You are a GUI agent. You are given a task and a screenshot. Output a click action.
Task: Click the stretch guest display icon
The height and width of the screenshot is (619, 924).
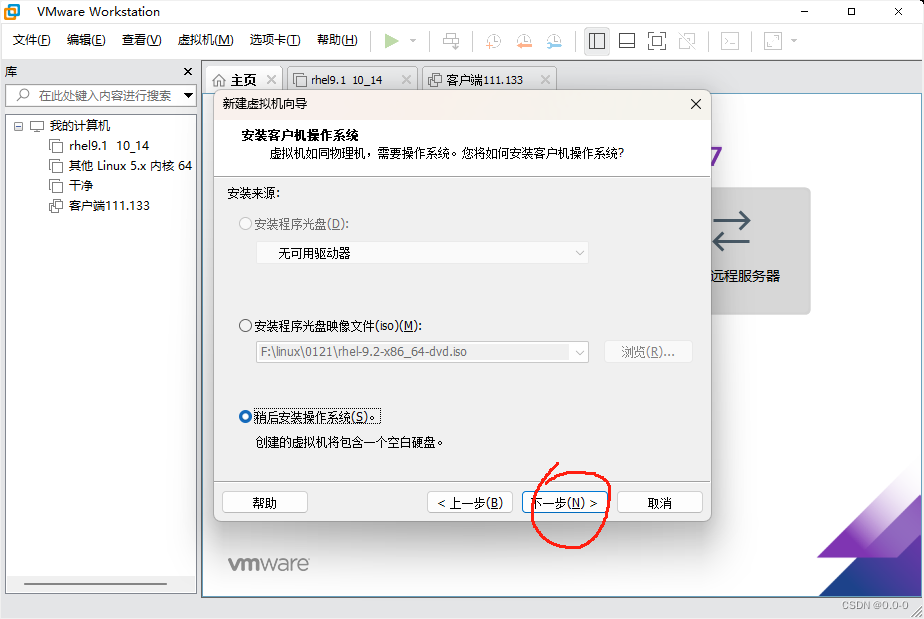773,41
